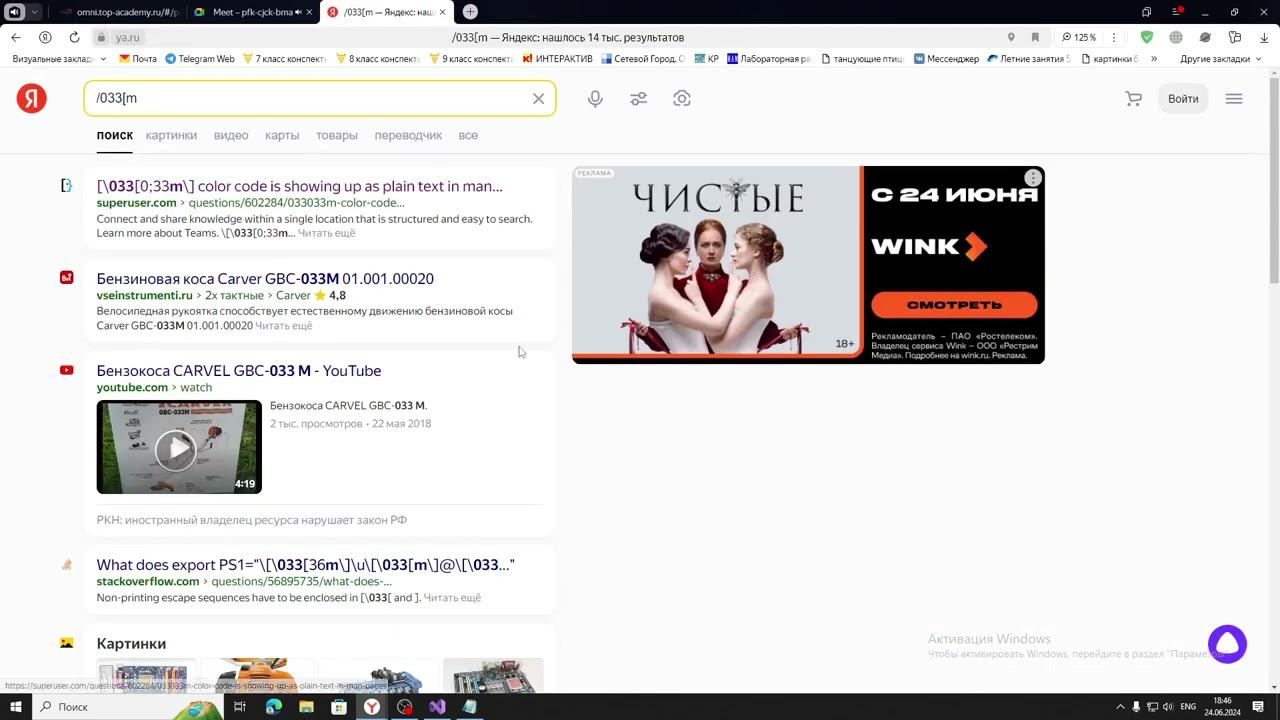Open Бензиновая коса Carver GBC-033M result
This screenshot has height=720, width=1280.
tap(265, 278)
